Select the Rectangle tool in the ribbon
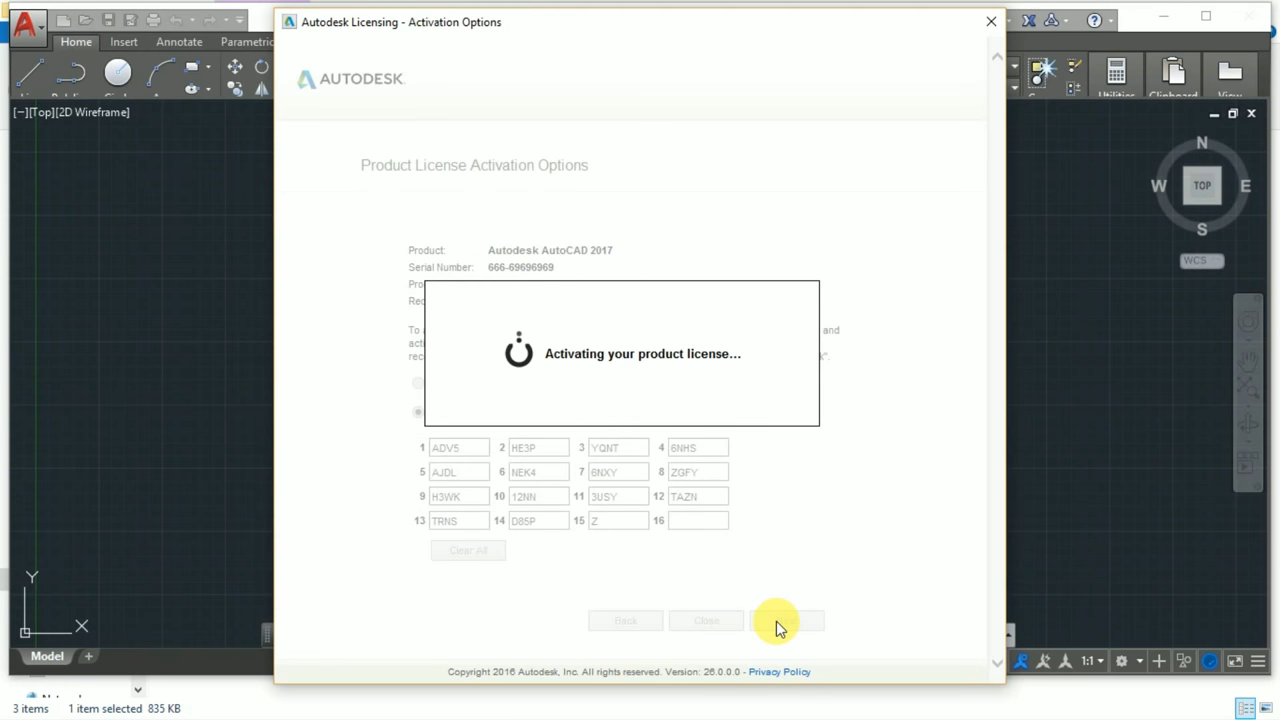 [x=192, y=67]
